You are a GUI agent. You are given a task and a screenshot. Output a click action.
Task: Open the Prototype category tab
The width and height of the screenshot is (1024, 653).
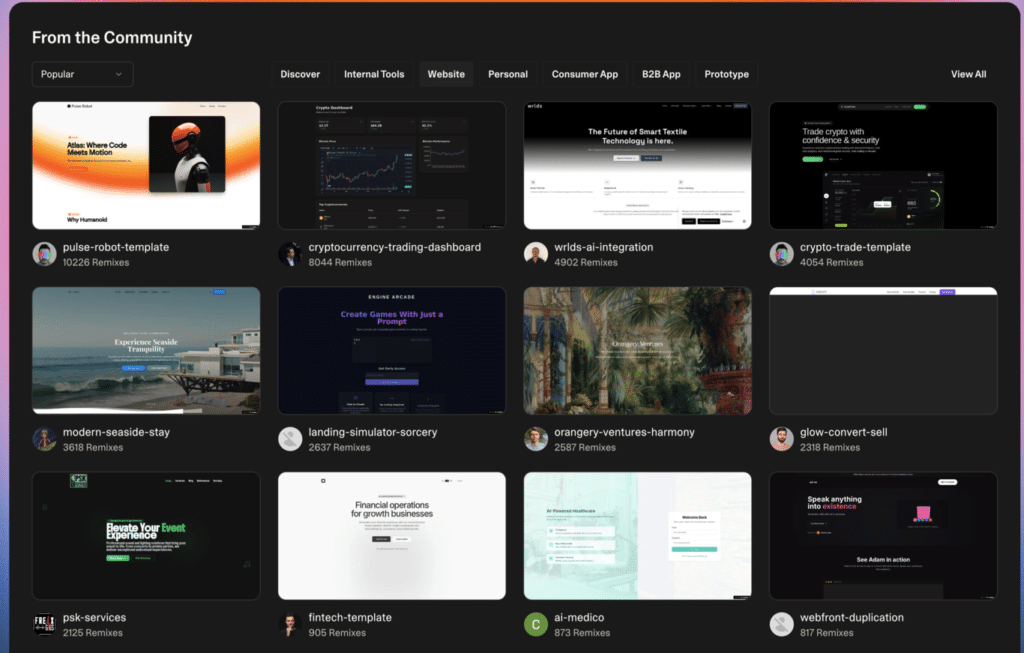[726, 74]
